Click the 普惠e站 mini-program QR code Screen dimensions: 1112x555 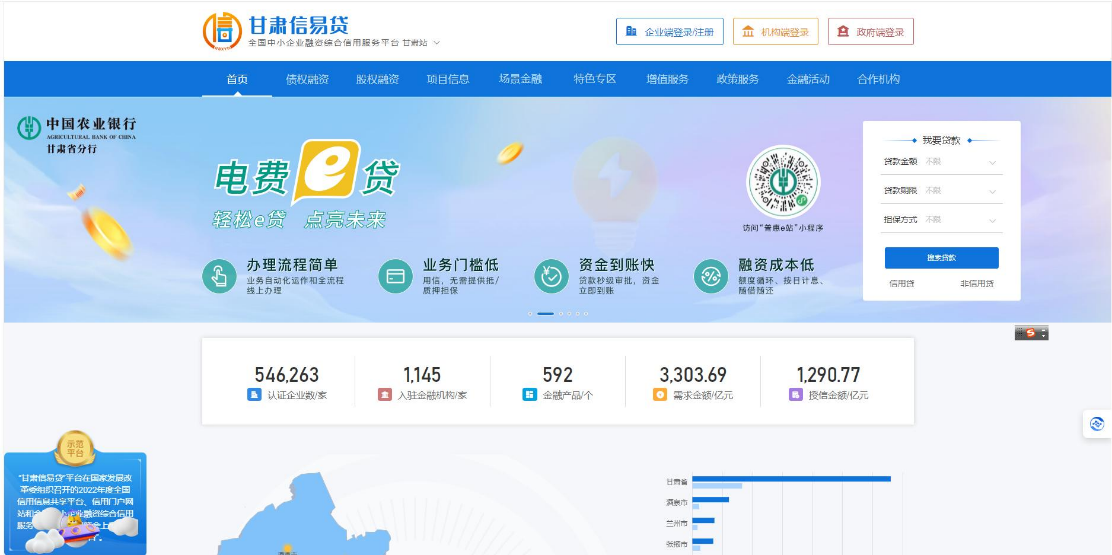pos(783,183)
